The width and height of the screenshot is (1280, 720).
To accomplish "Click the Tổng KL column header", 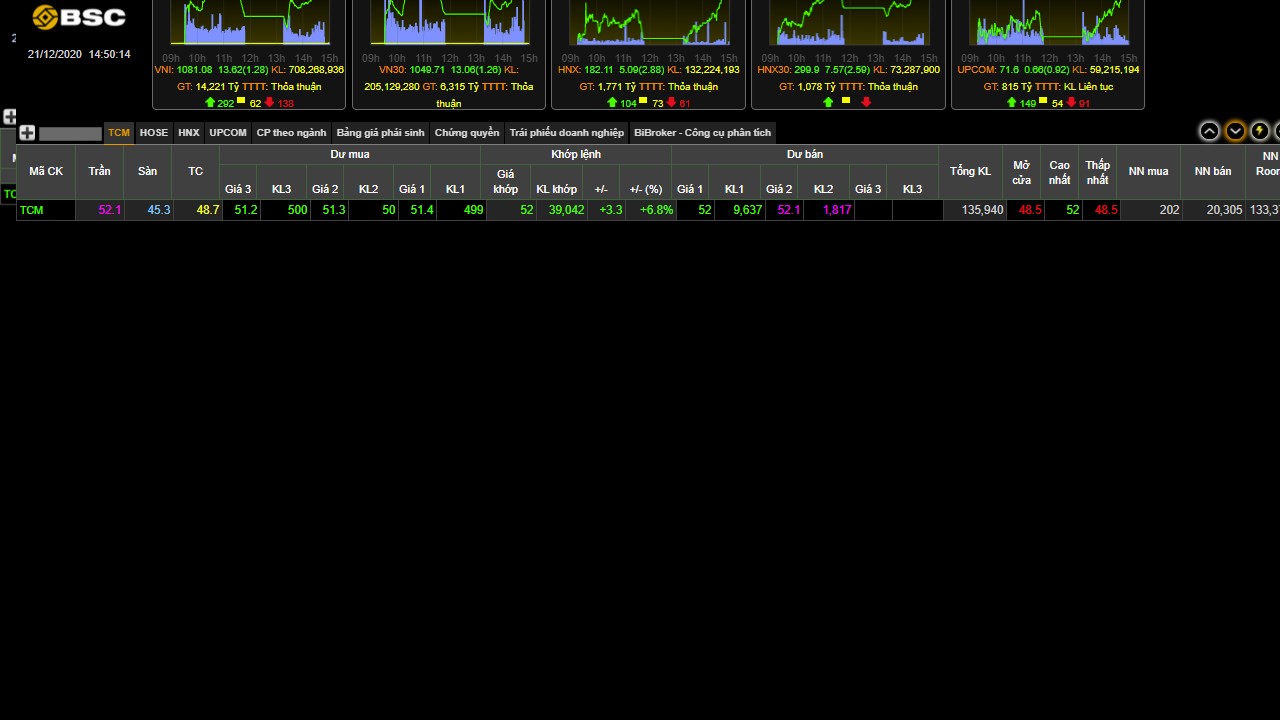I will 970,171.
